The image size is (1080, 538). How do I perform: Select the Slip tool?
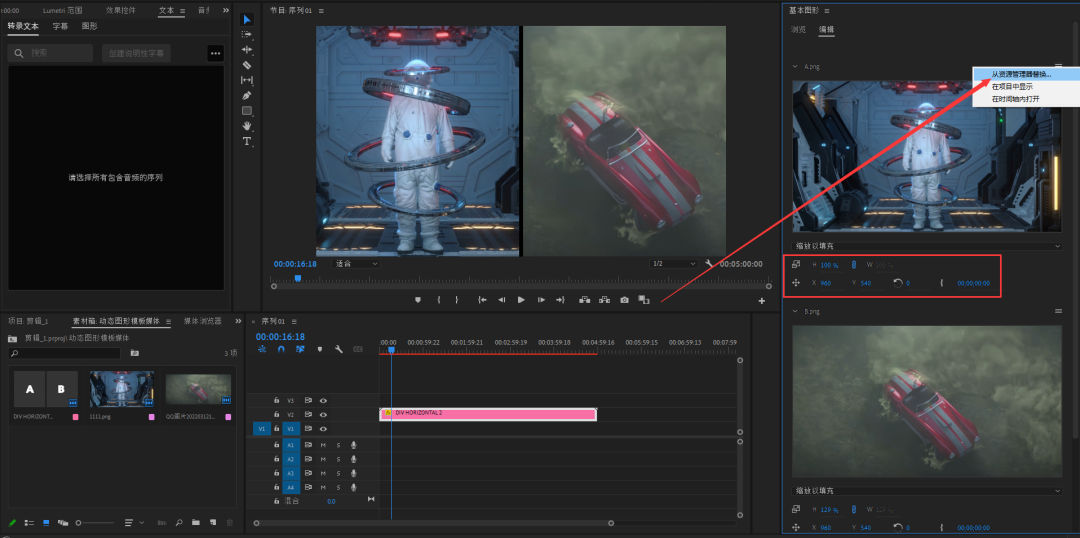pyautogui.click(x=247, y=80)
